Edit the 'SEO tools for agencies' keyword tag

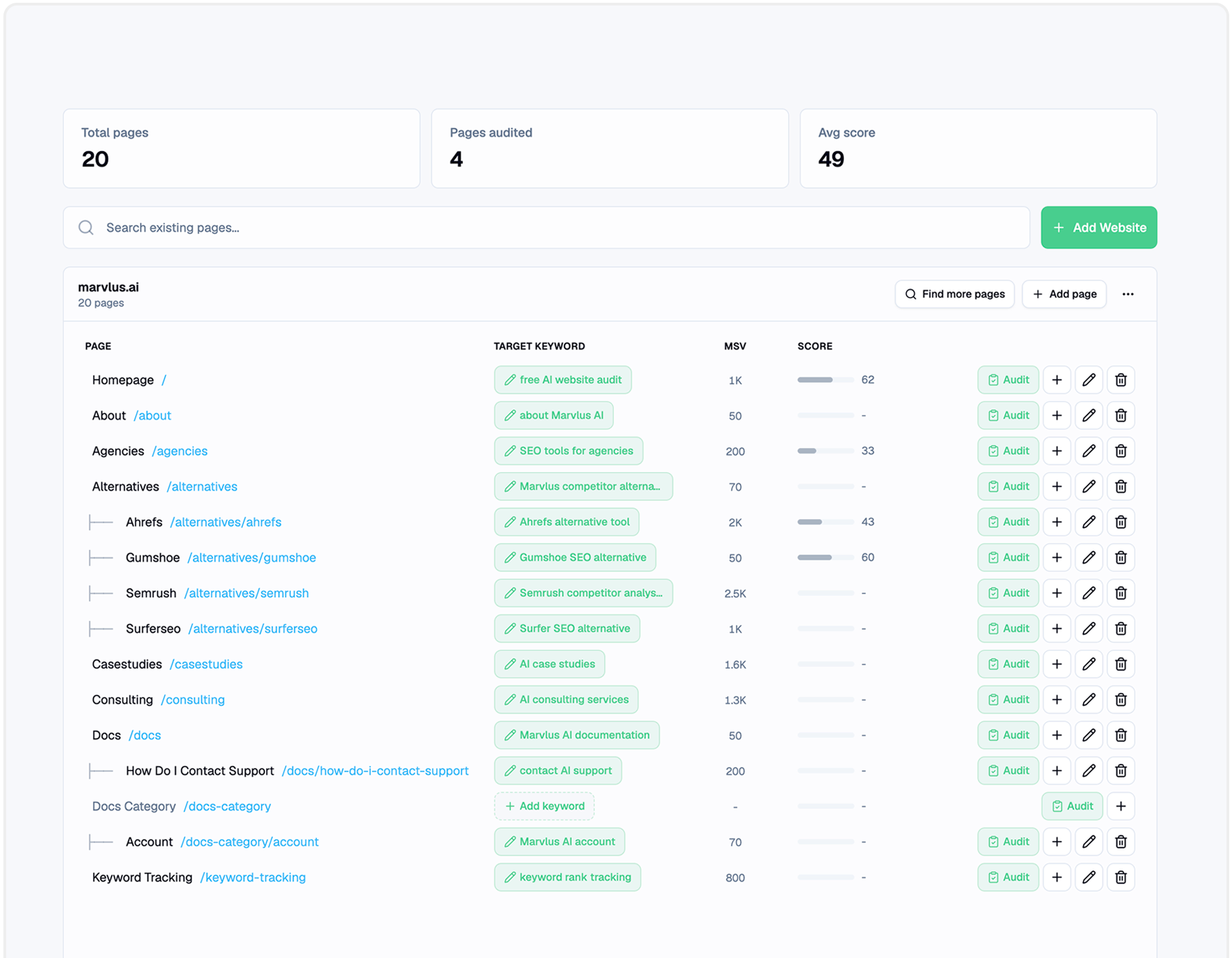pos(569,451)
